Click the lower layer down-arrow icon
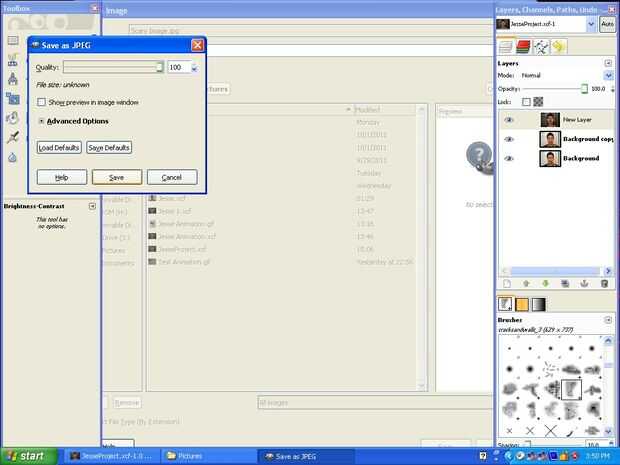The width and height of the screenshot is (620, 465). [546, 284]
